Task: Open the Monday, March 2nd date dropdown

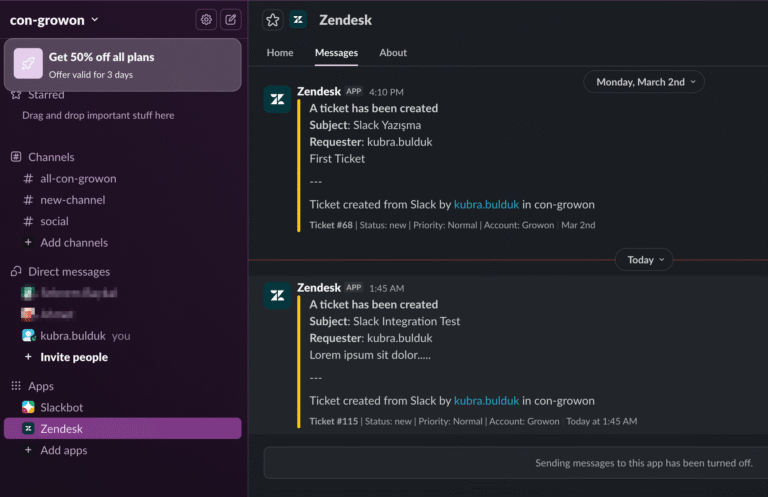Action: pos(644,82)
